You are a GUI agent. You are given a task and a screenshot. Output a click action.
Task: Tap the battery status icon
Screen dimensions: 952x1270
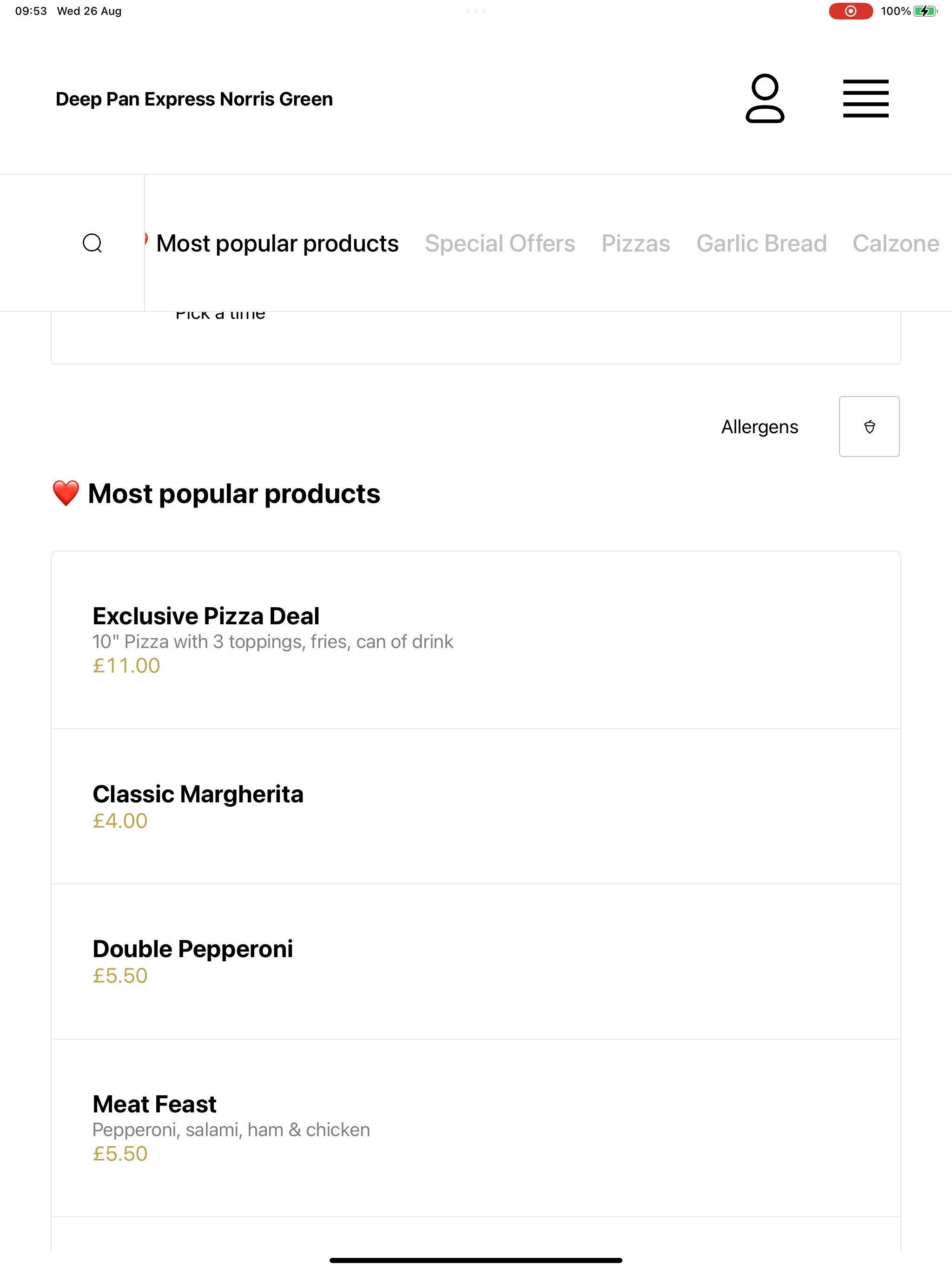click(x=925, y=11)
